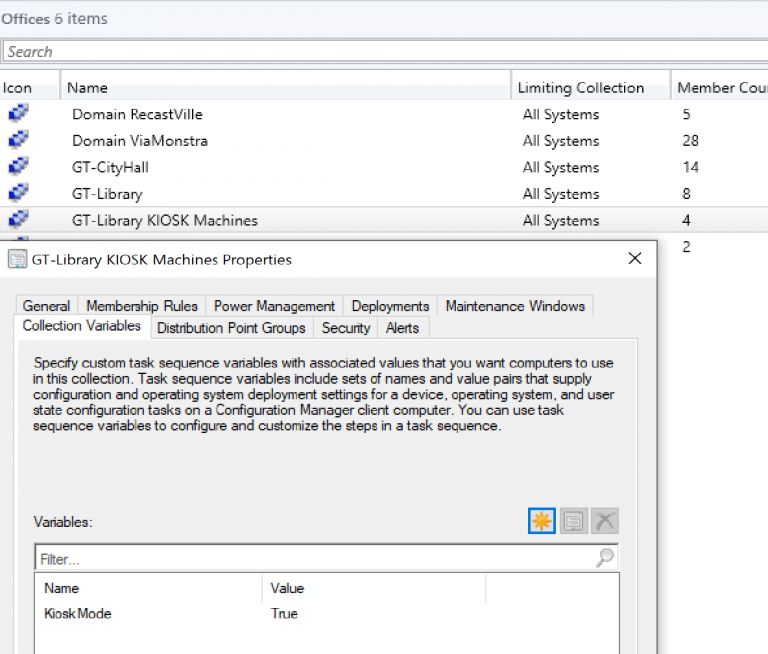Viewport: 768px width, 654px height.
Task: Click the delete variable X icon
Action: (x=604, y=521)
